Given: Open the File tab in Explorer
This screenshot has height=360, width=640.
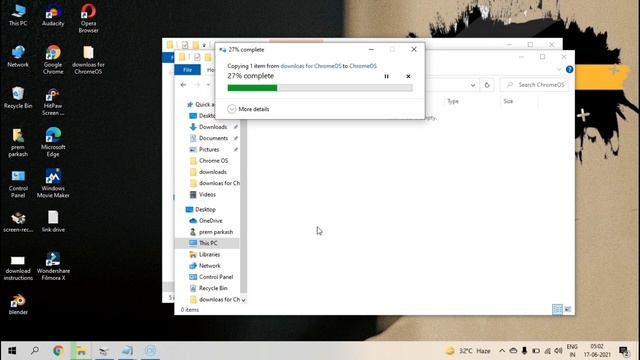Looking at the screenshot, I should [187, 70].
